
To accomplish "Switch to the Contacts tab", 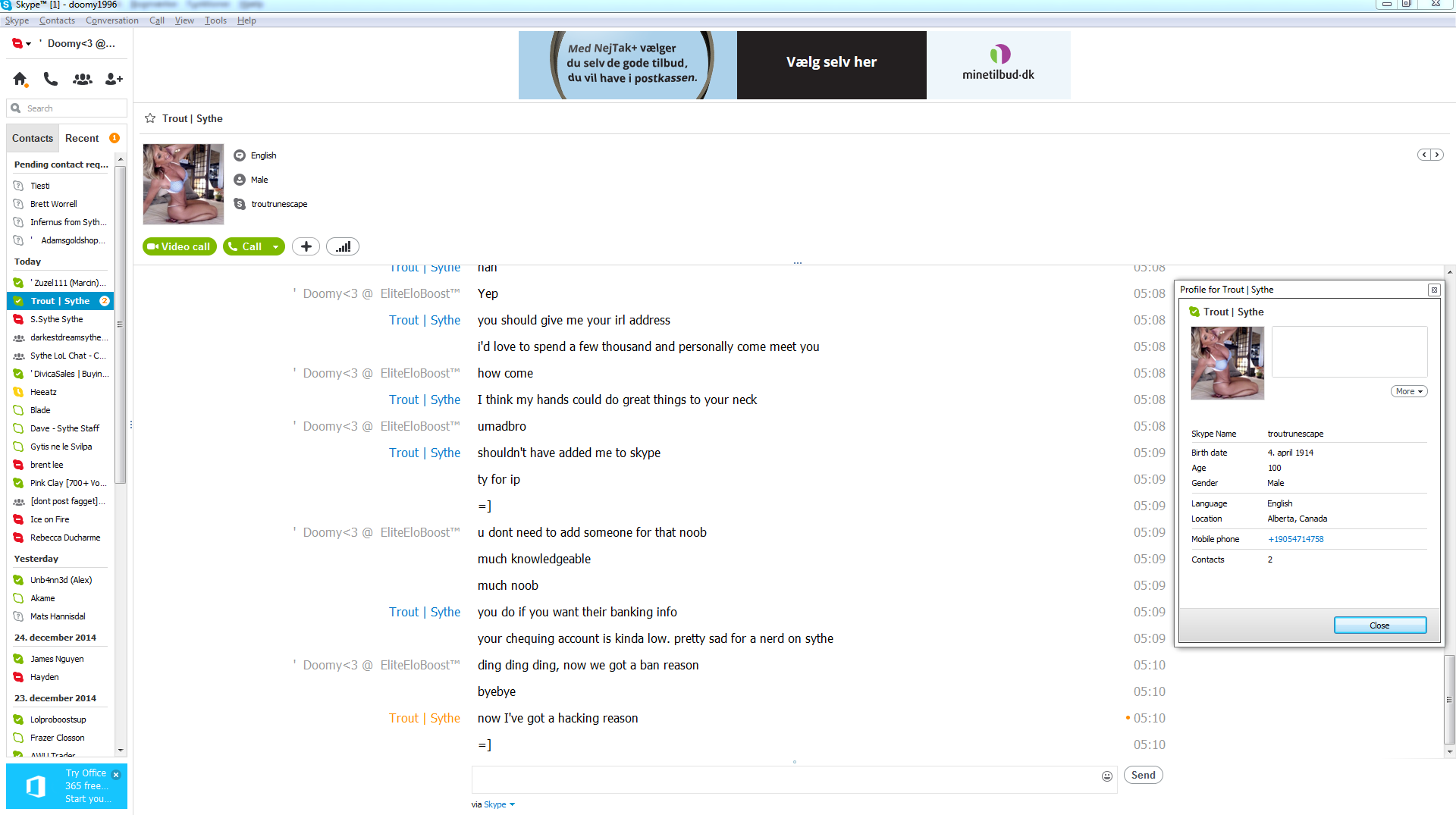I will [x=33, y=138].
